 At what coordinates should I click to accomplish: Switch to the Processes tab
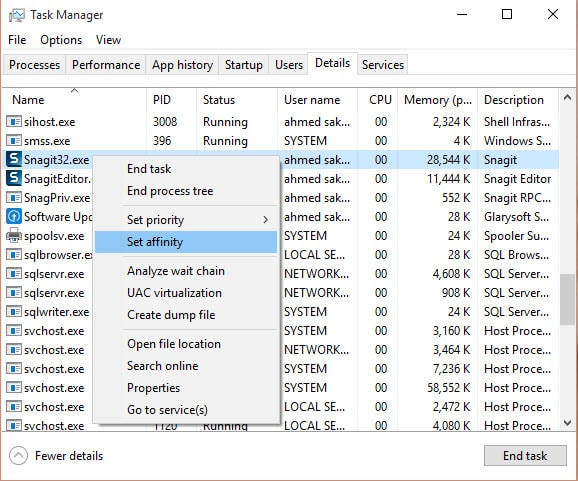click(x=34, y=65)
